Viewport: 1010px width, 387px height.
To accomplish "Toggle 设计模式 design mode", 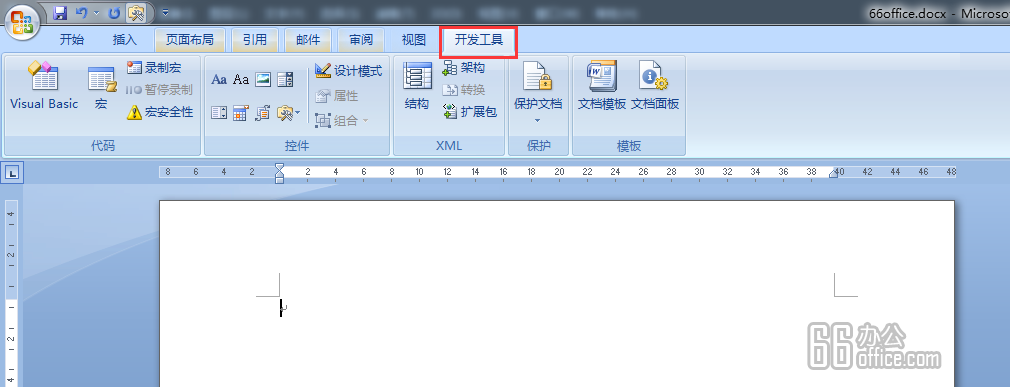I will [348, 71].
